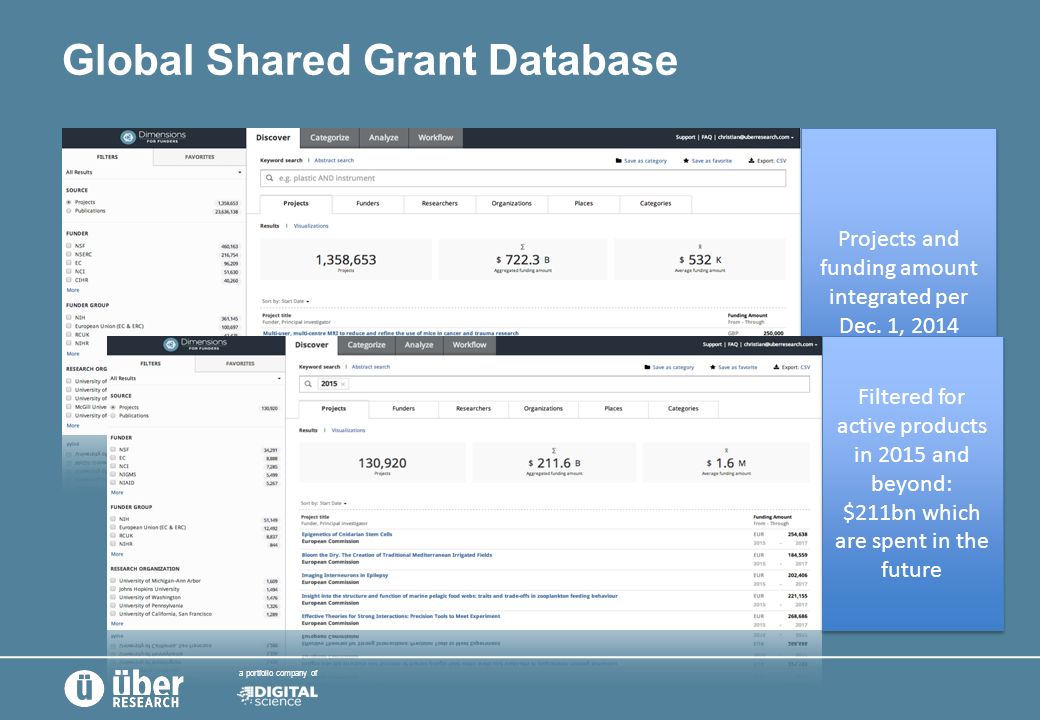Viewport: 1040px width, 720px height.
Task: Open the Multi-user, multi-centre MRI project link
Action: click(x=391, y=333)
